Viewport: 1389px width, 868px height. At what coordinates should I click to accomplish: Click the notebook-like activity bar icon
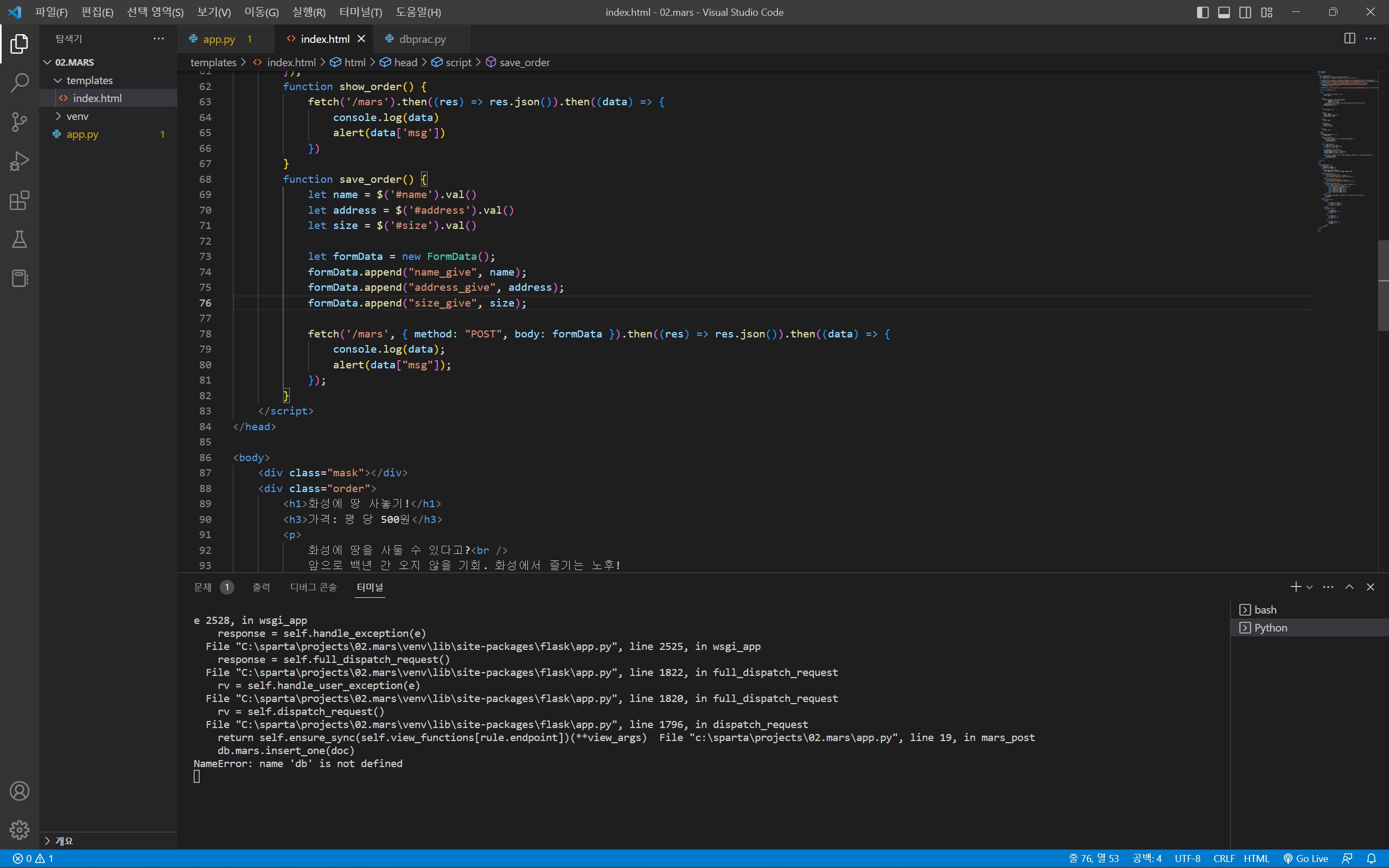click(20, 278)
